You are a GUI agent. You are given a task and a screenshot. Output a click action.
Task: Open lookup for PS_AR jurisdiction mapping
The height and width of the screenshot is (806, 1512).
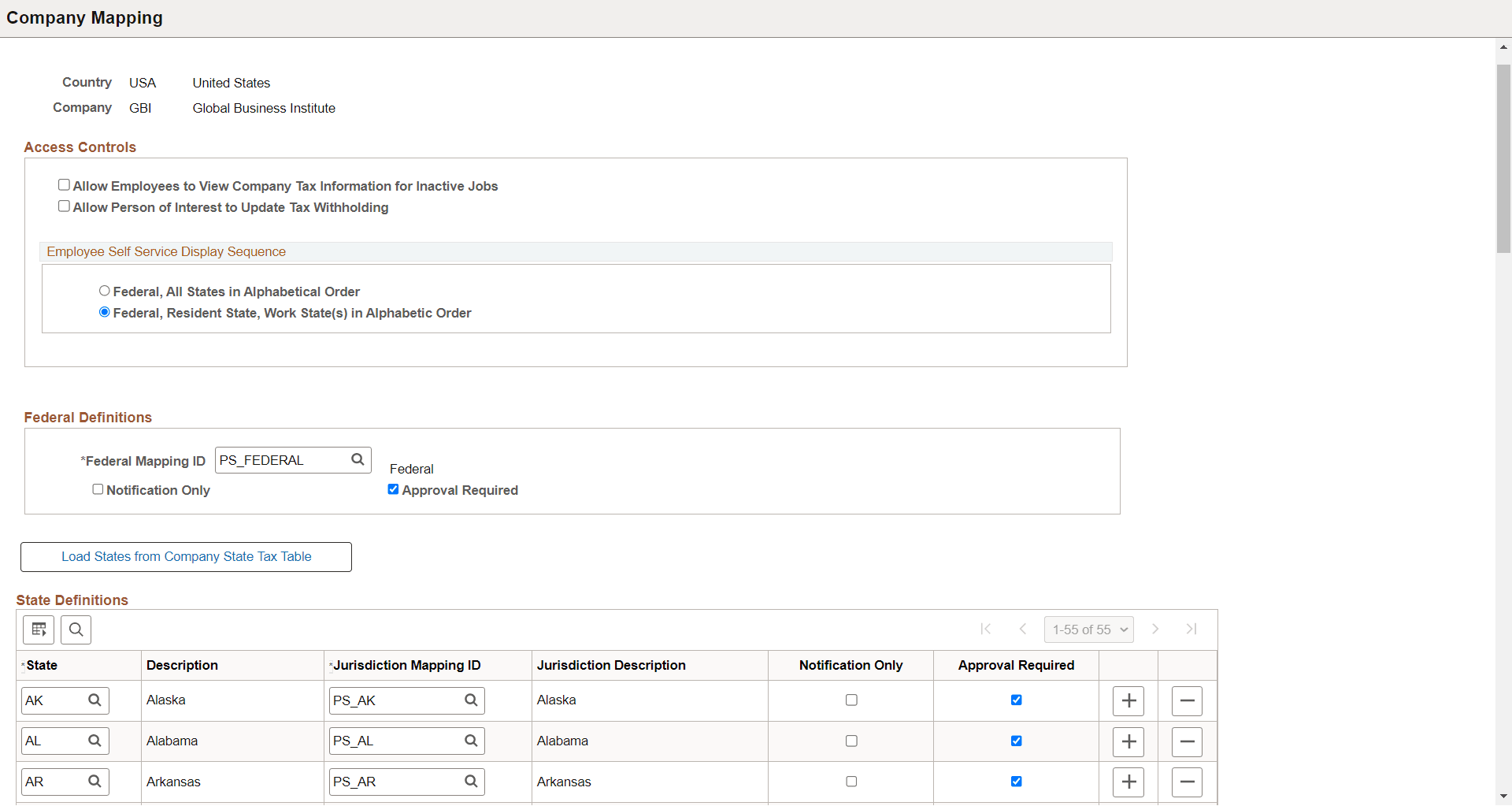tap(471, 782)
